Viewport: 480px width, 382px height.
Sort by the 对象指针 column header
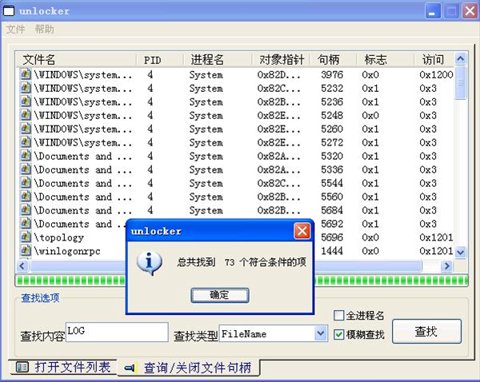281,60
